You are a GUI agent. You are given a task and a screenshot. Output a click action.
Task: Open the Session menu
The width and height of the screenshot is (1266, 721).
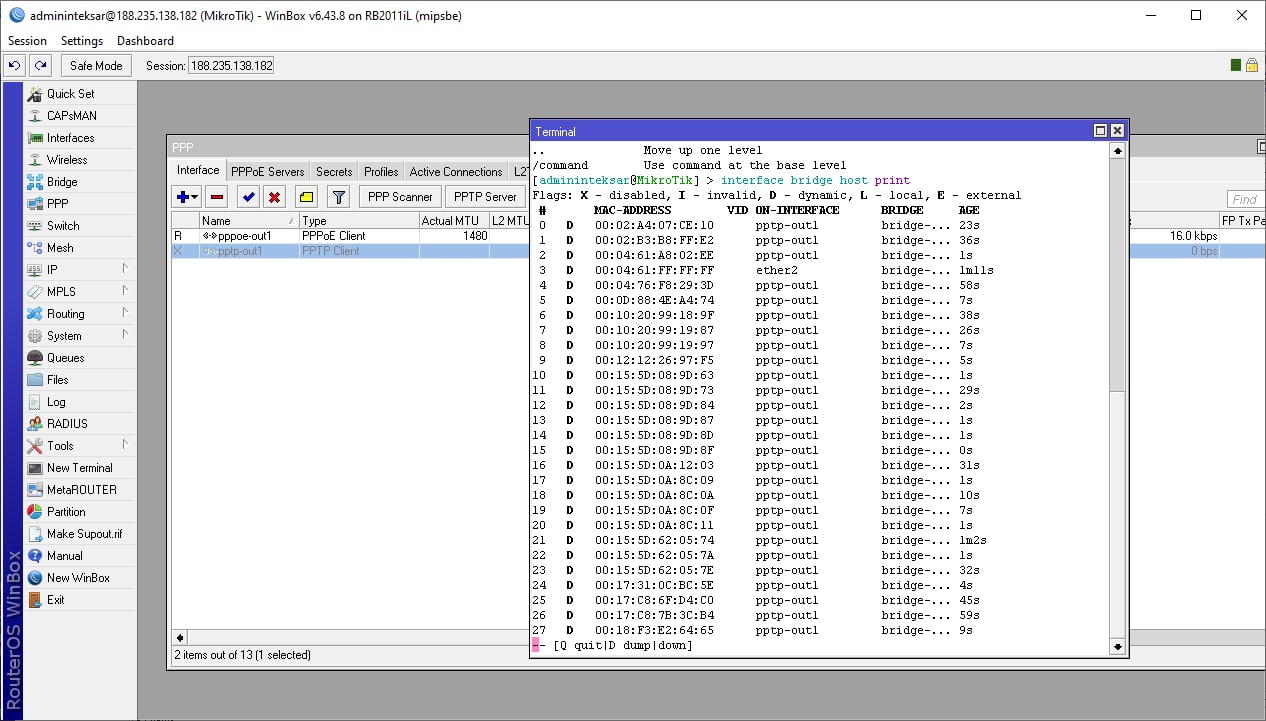27,41
